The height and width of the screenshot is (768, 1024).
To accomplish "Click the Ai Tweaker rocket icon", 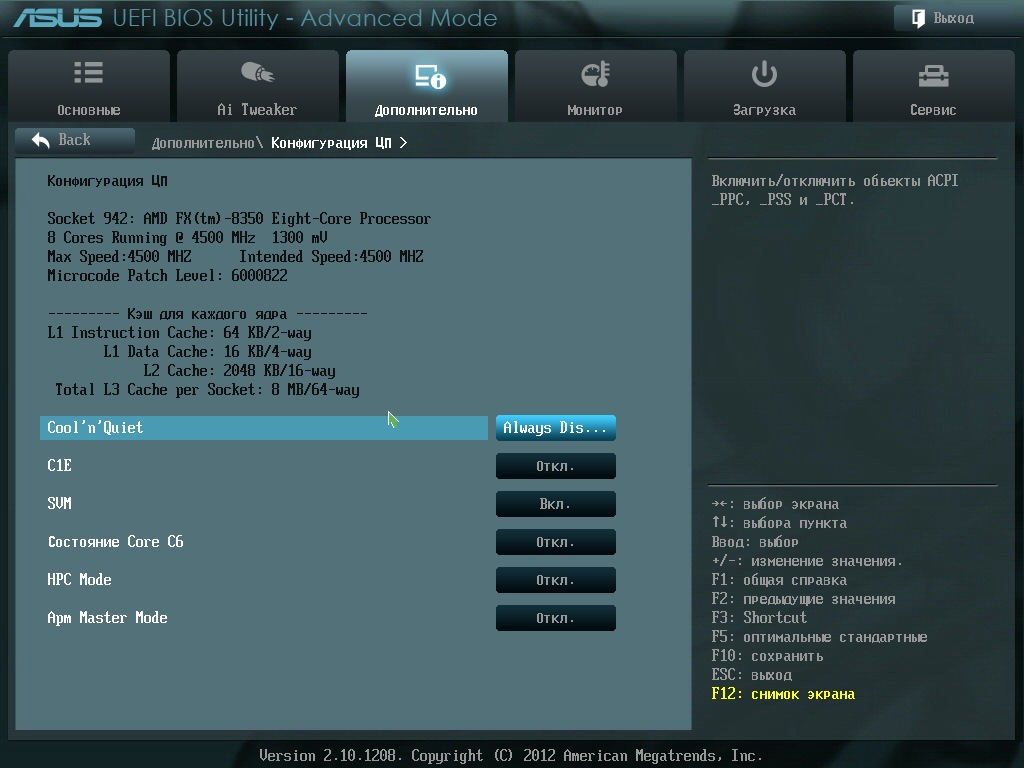I will tap(257, 73).
